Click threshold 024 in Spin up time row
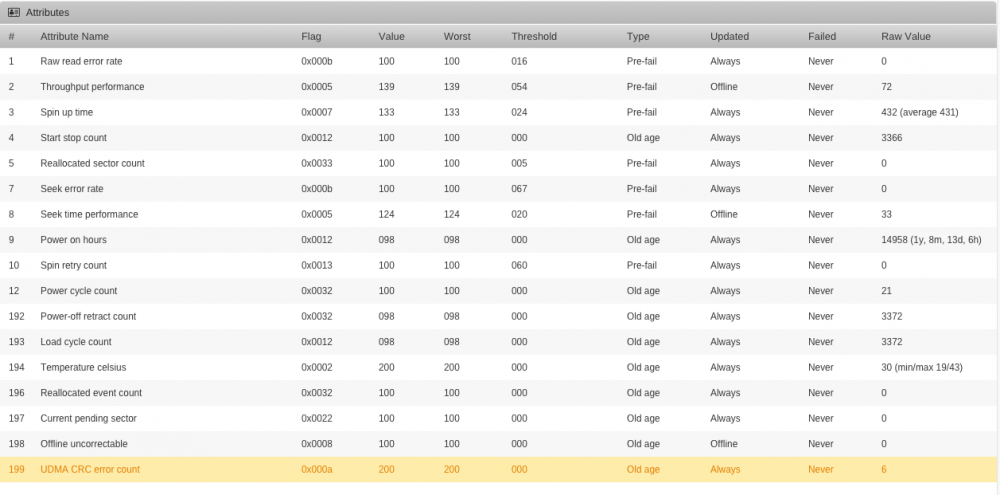This screenshot has height=495, width=1000. [x=519, y=112]
